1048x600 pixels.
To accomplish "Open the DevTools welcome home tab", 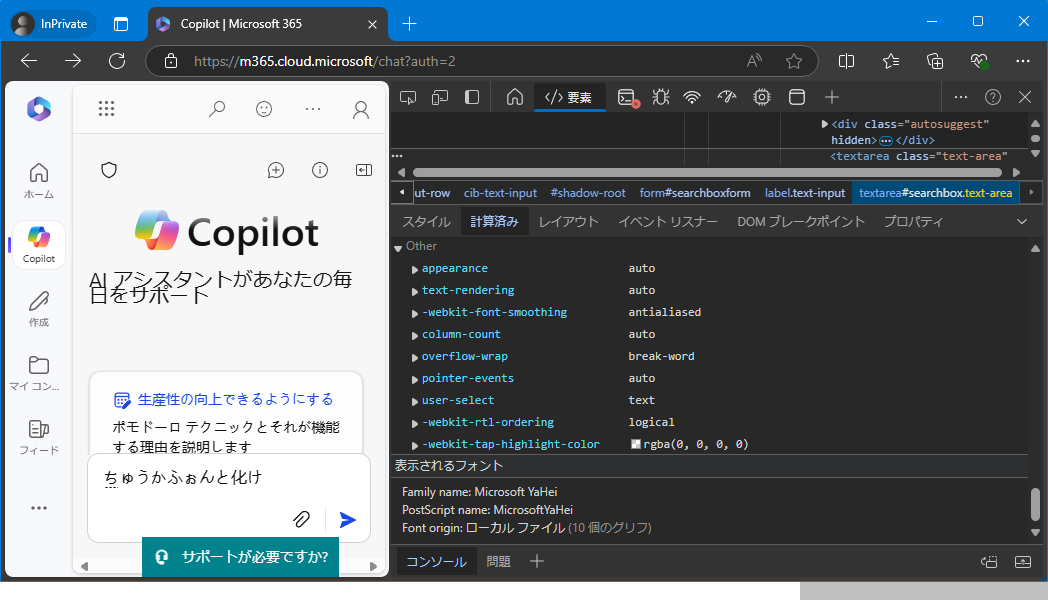I will 515,98.
